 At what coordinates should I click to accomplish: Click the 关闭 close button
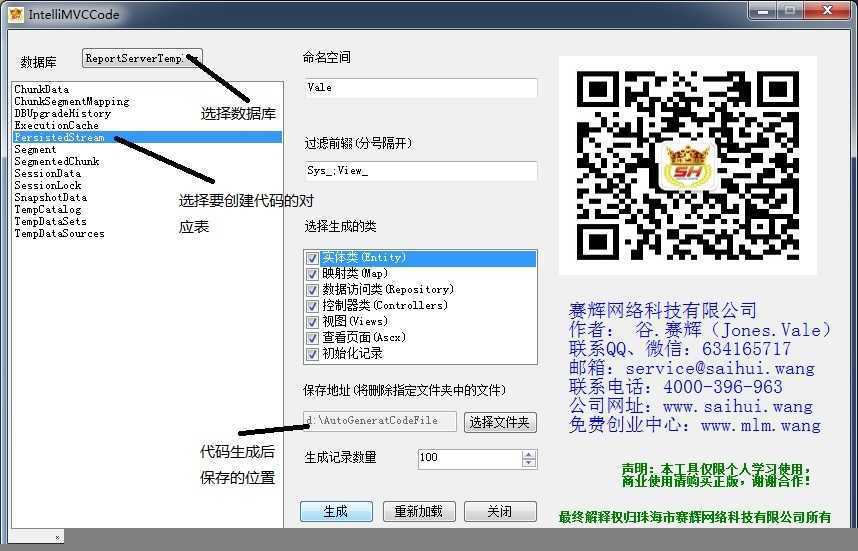[x=500, y=512]
